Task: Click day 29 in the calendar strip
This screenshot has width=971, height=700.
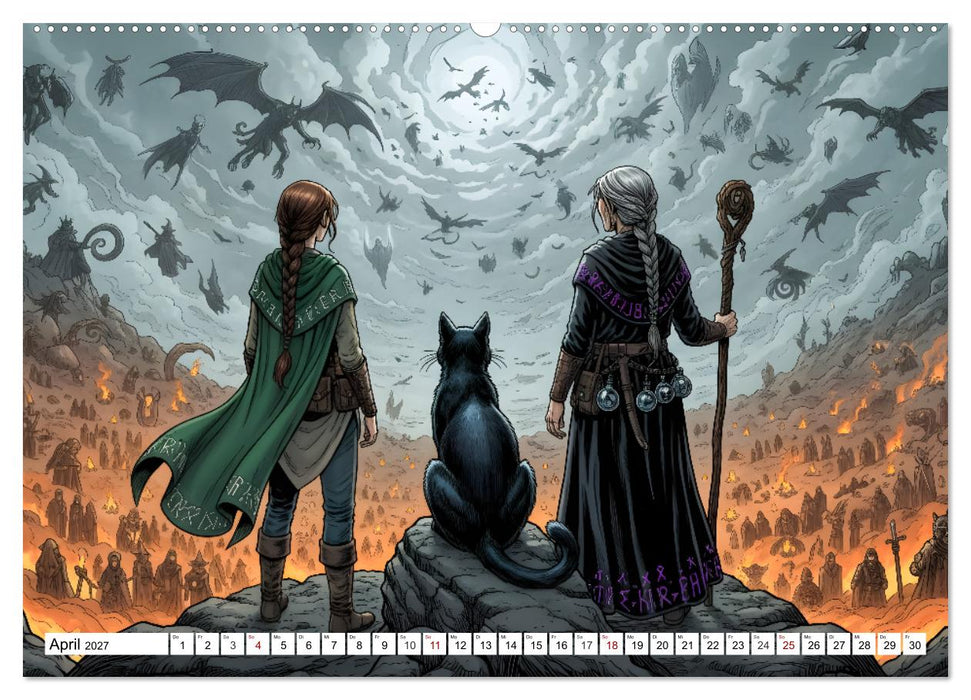Action: pyautogui.click(x=889, y=644)
